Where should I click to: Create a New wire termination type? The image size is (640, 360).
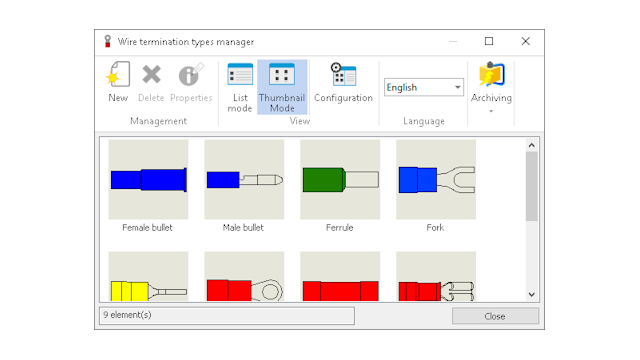(118, 82)
